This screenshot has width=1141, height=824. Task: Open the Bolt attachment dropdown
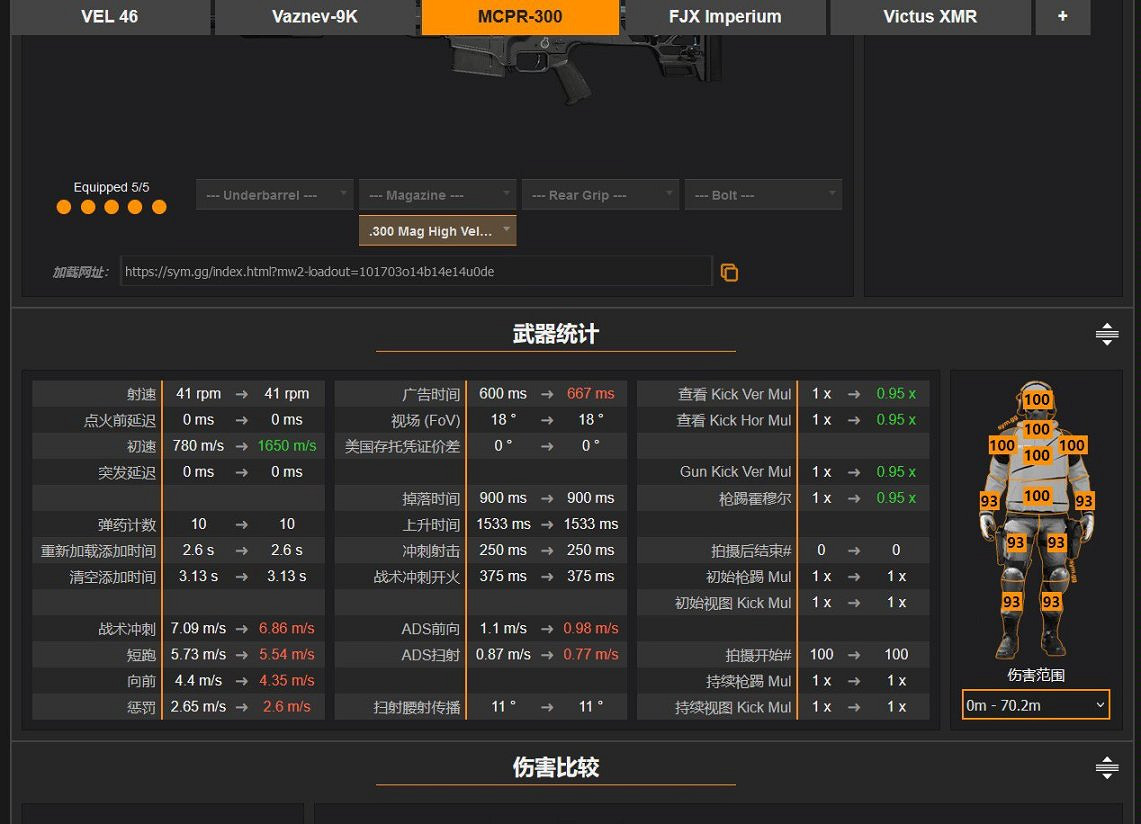(x=763, y=195)
